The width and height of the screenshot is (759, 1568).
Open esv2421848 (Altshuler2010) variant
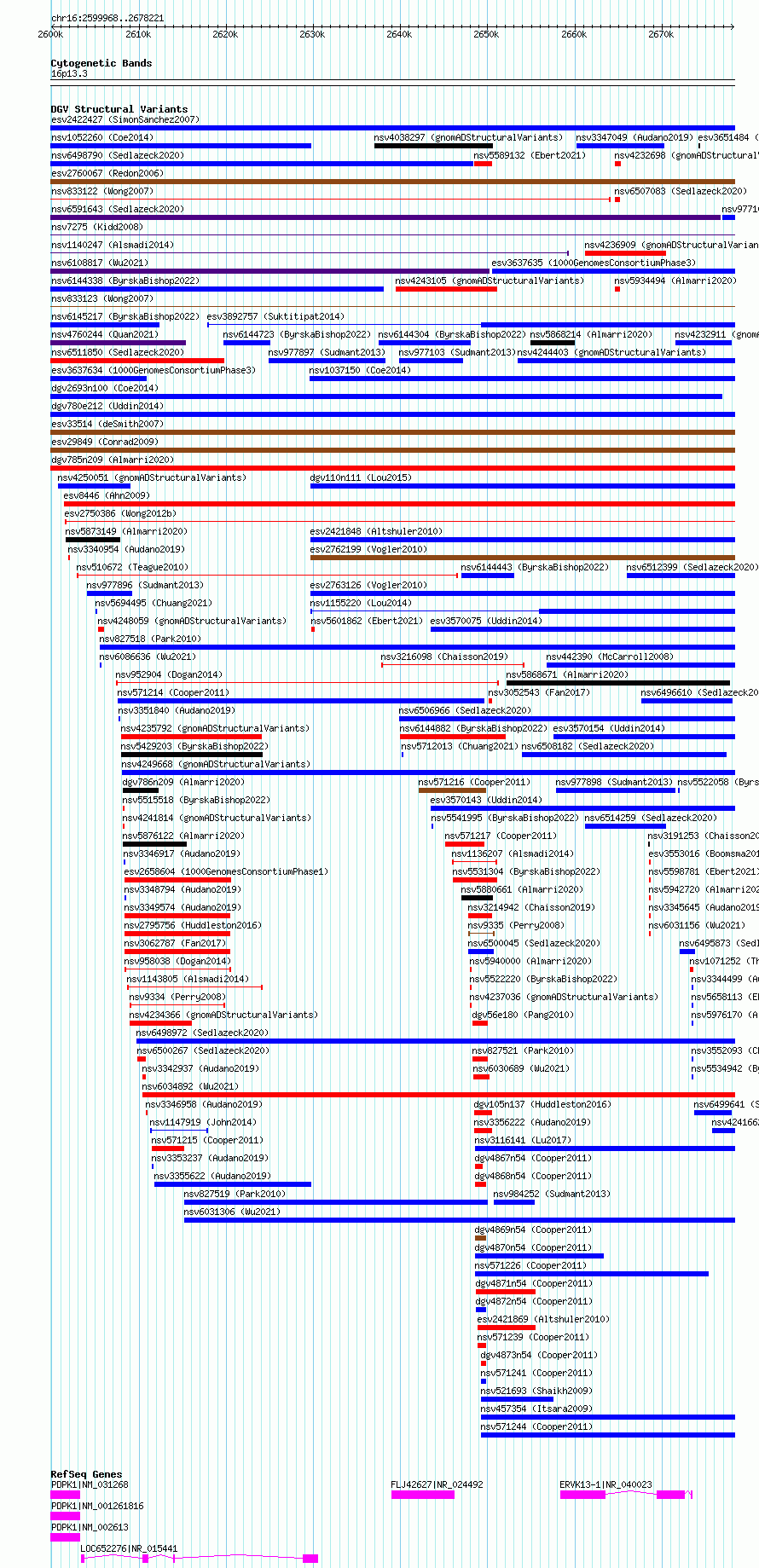(x=376, y=531)
